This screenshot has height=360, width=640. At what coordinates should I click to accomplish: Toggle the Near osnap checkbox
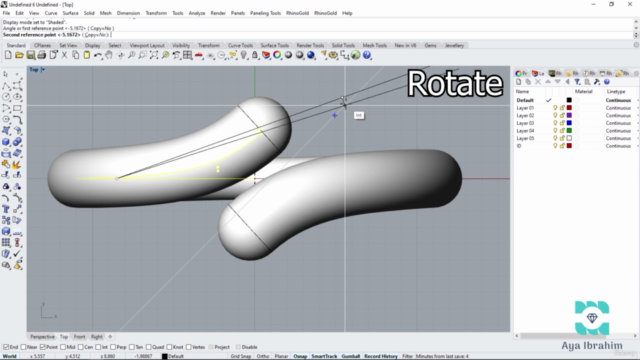[x=23, y=347]
